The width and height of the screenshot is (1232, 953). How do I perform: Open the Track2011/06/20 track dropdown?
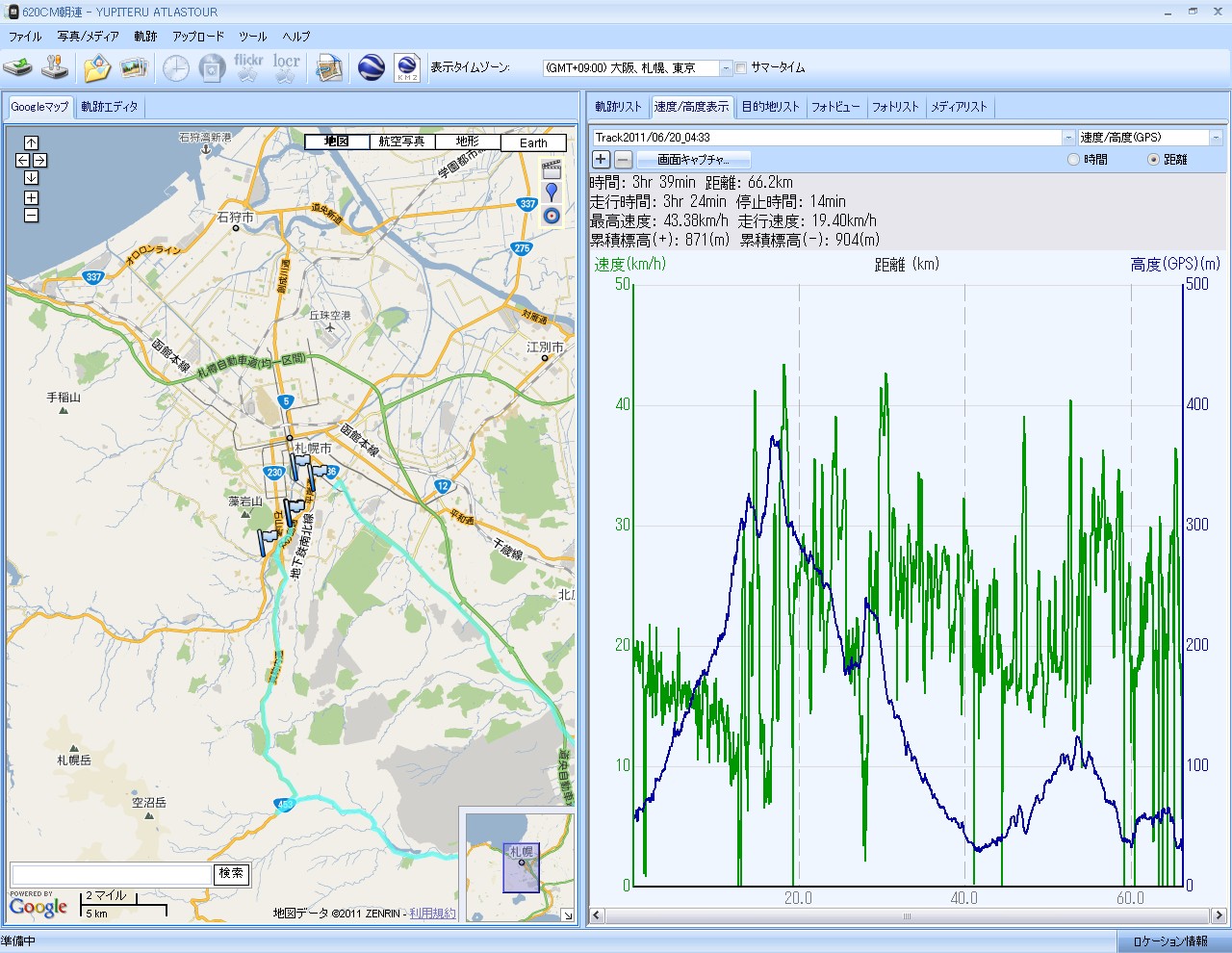[1068, 138]
